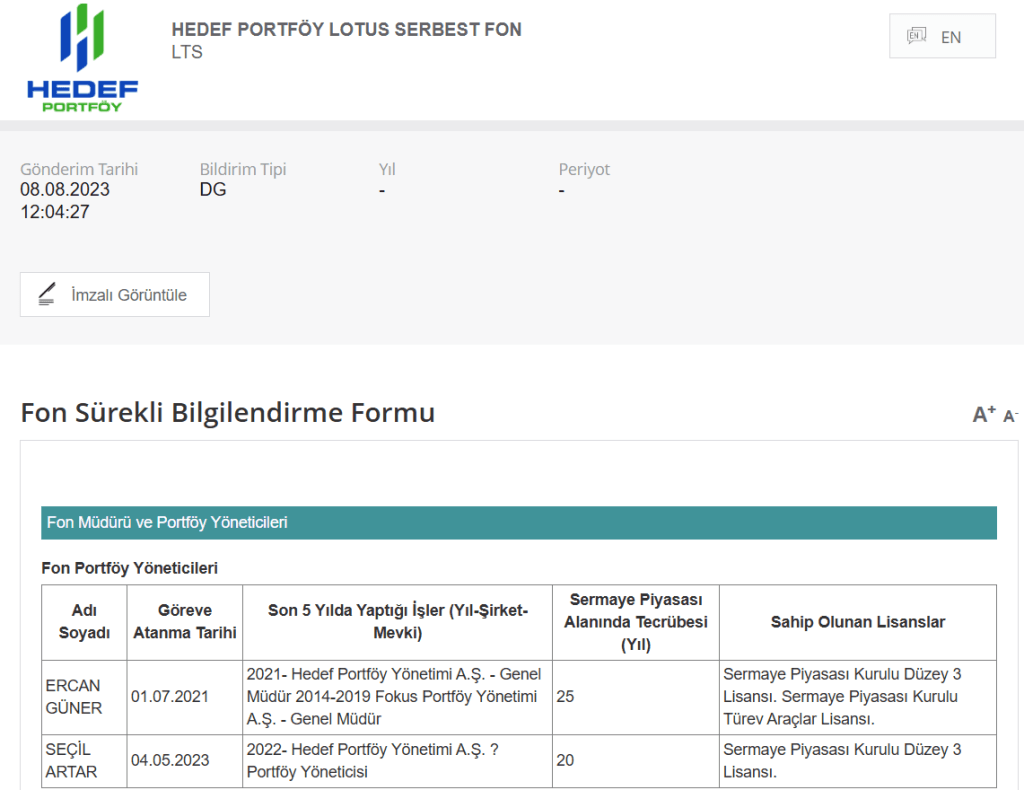Click the Hedef Portföy logo
Viewport: 1024px width, 790px height.
coord(82,58)
